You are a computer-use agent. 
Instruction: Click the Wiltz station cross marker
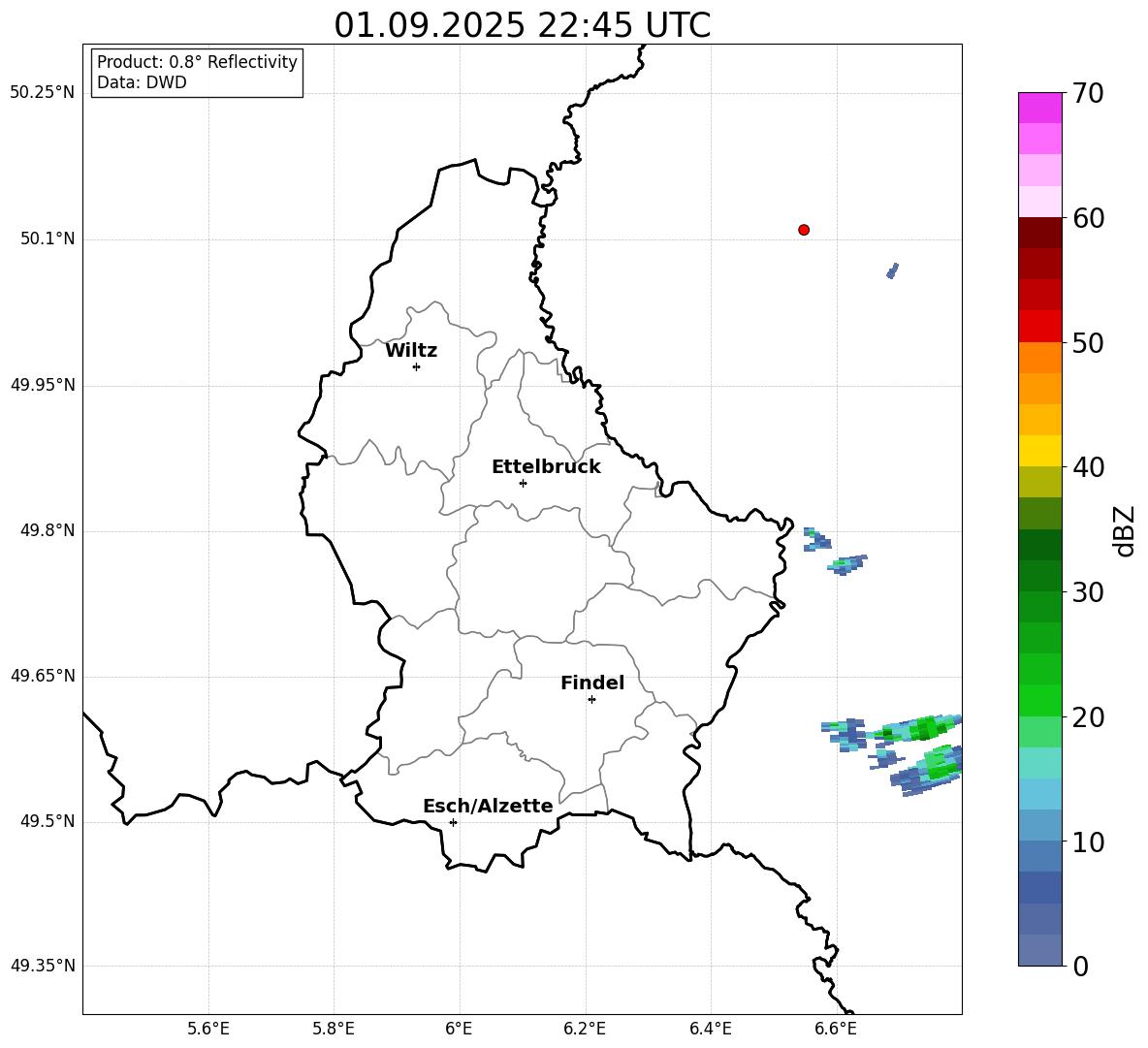[417, 366]
